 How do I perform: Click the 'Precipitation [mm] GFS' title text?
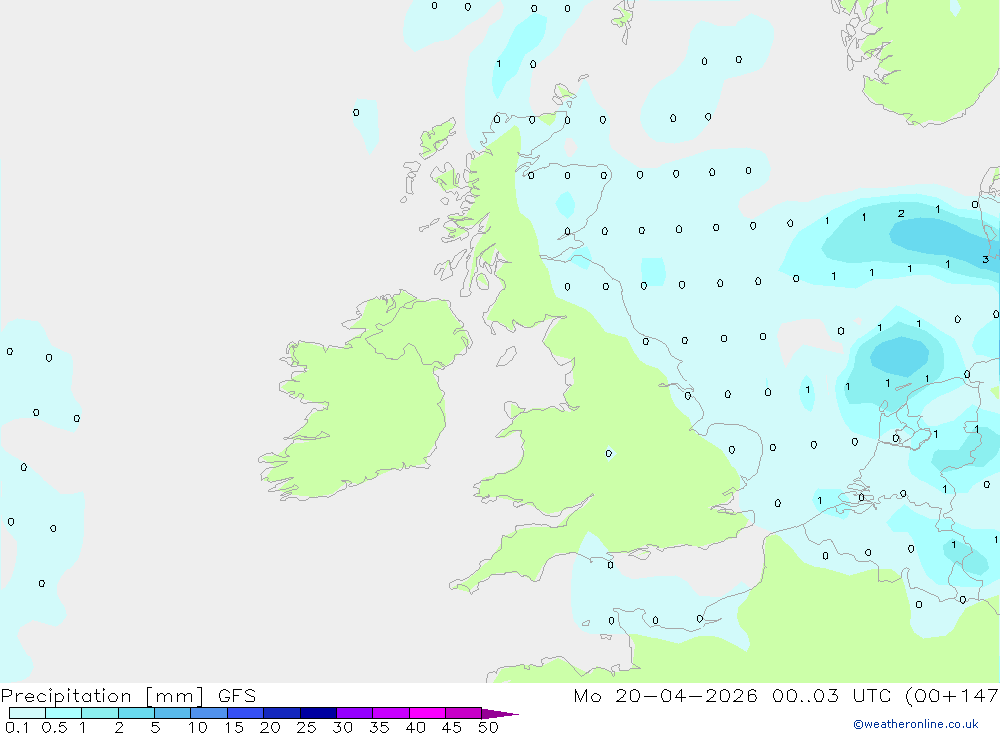pos(128,696)
